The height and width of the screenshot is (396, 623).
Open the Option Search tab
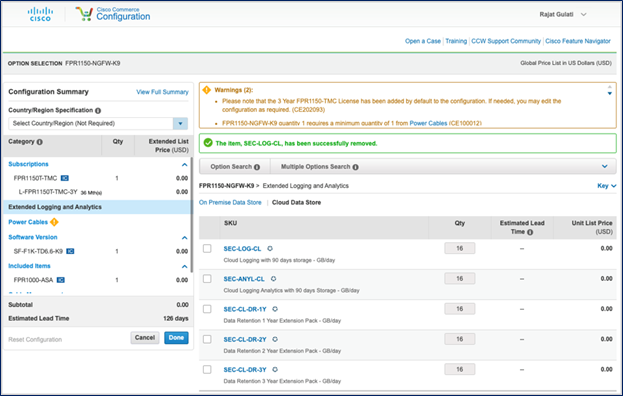[235, 167]
